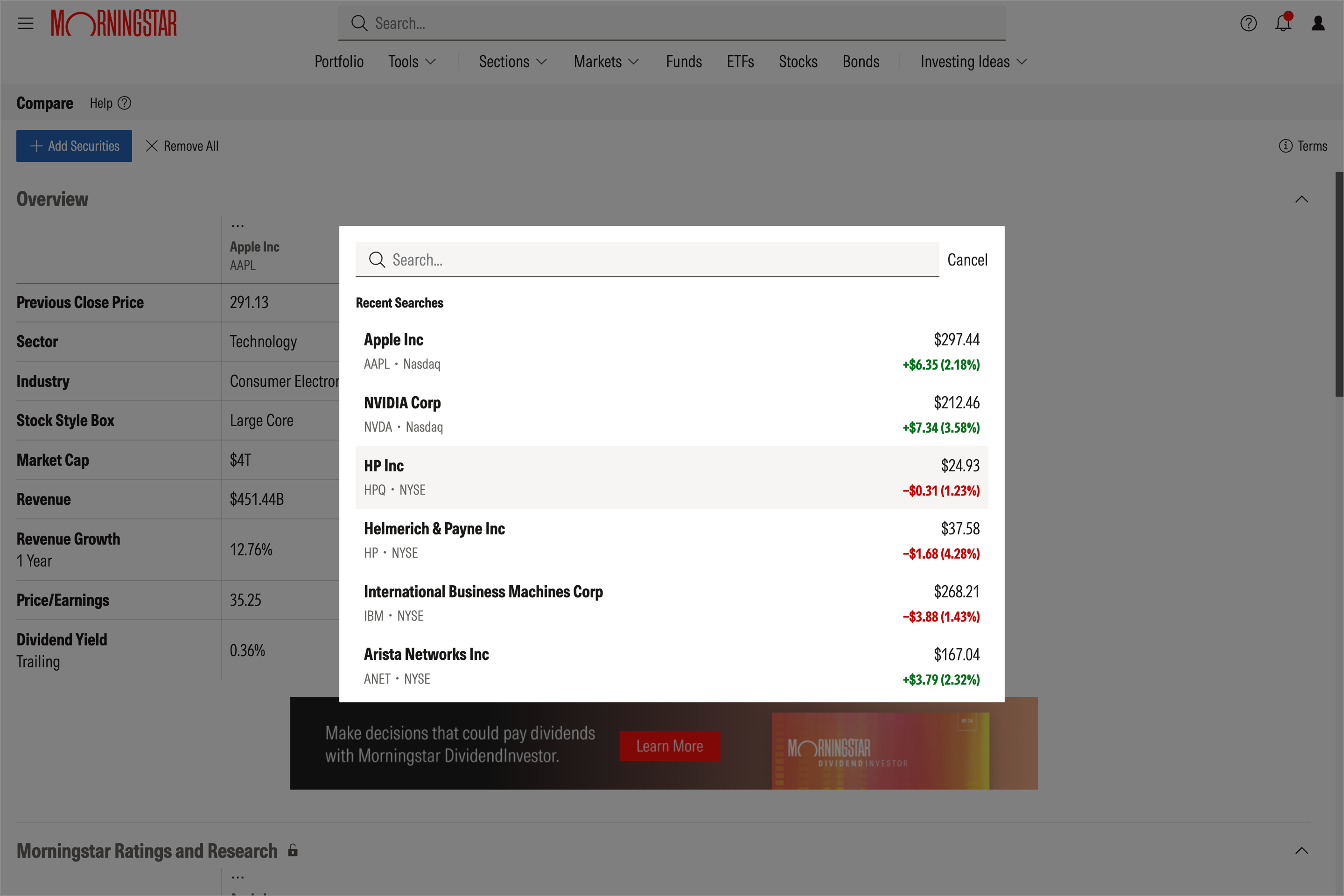Open the notifications bell icon
Image resolution: width=1344 pixels, height=896 pixels.
(1283, 22)
